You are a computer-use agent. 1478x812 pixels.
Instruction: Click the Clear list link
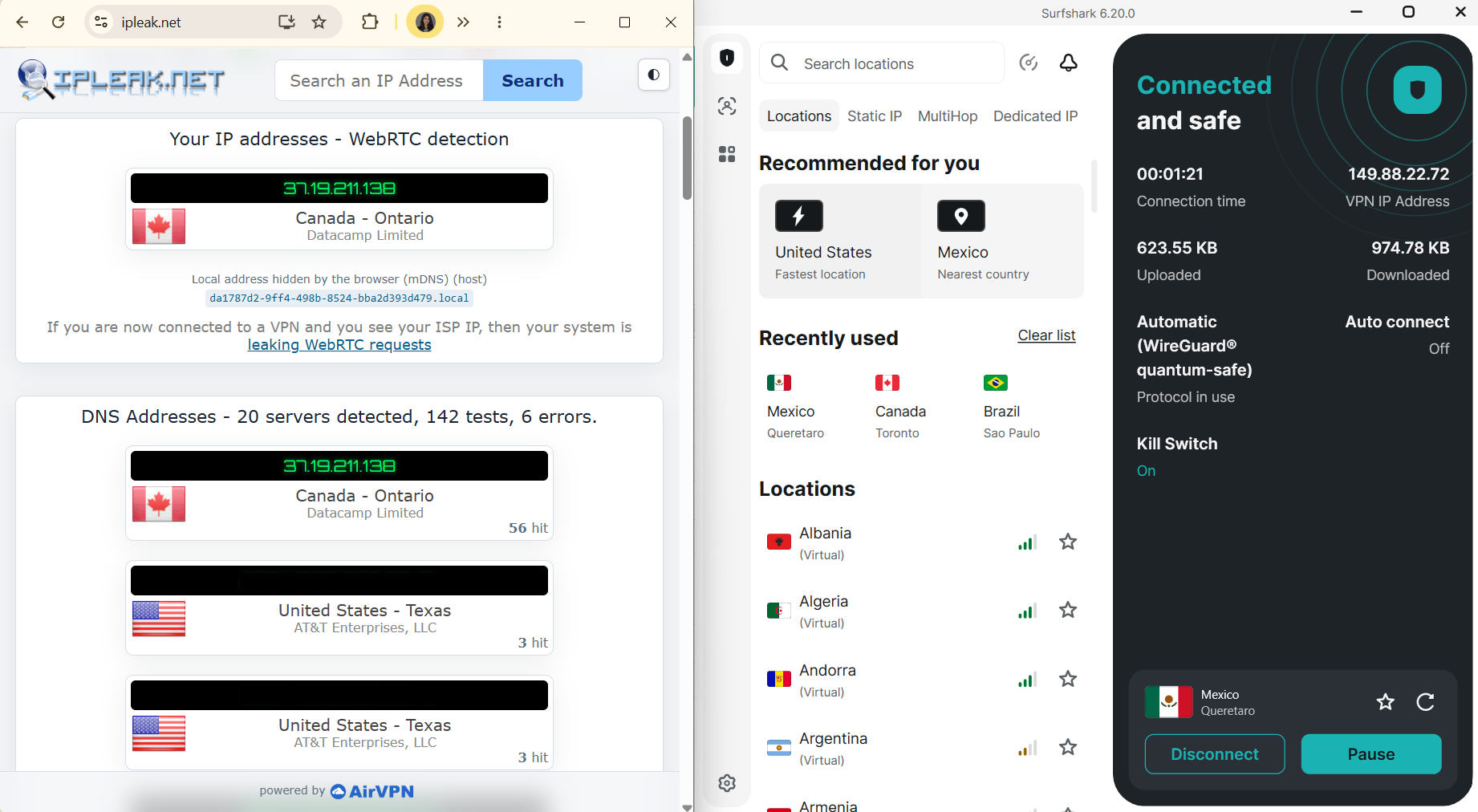click(x=1046, y=335)
